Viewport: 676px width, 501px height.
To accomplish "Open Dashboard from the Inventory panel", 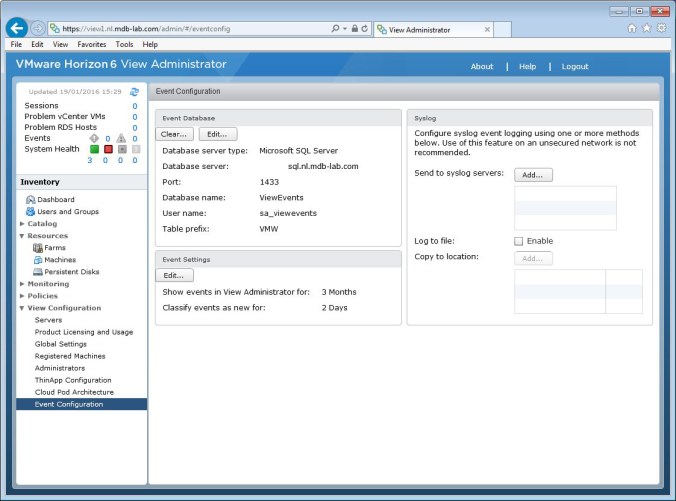I will pos(56,200).
